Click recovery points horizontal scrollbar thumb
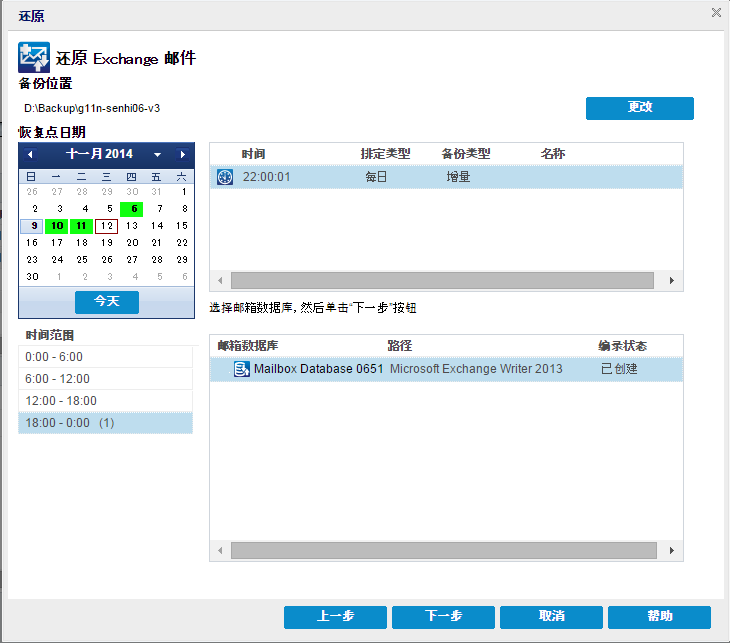Viewport: 730px width, 643px height. [442, 281]
